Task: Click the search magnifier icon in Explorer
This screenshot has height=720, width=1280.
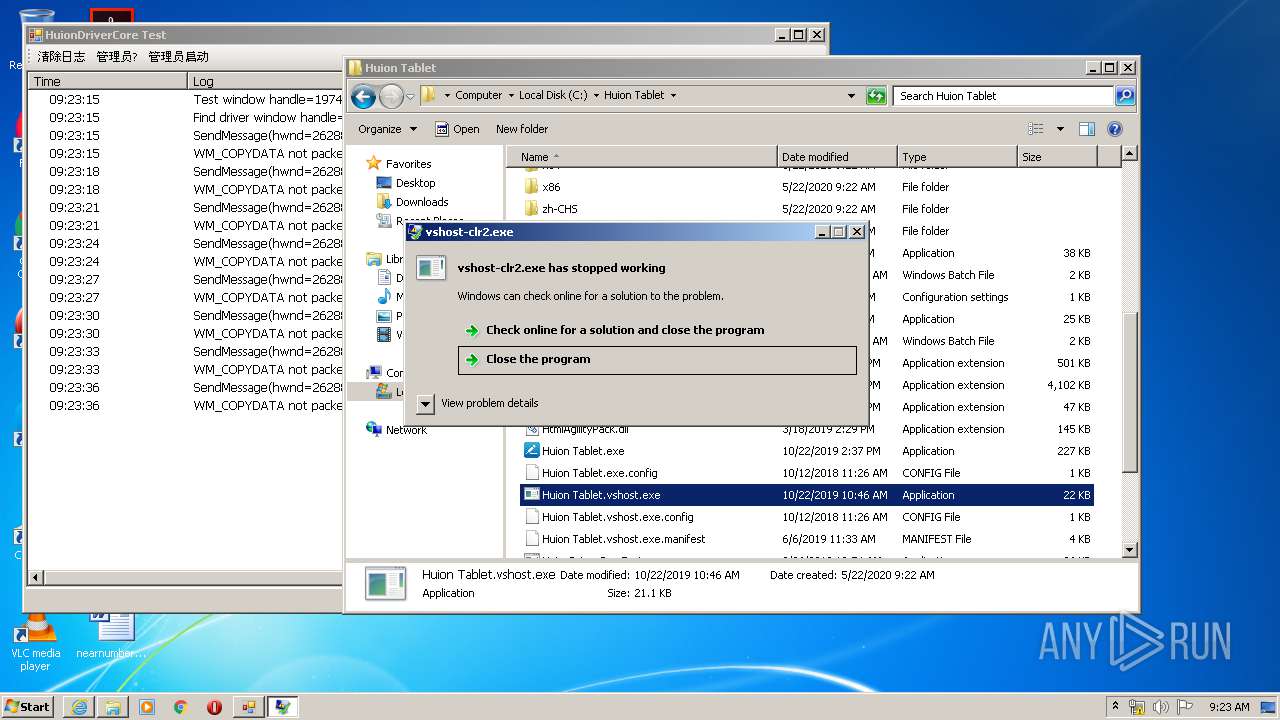Action: coord(1125,96)
